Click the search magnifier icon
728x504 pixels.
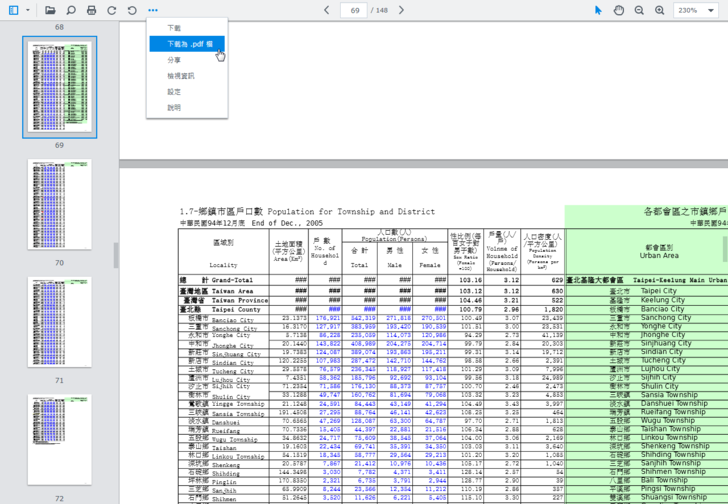pos(71,10)
